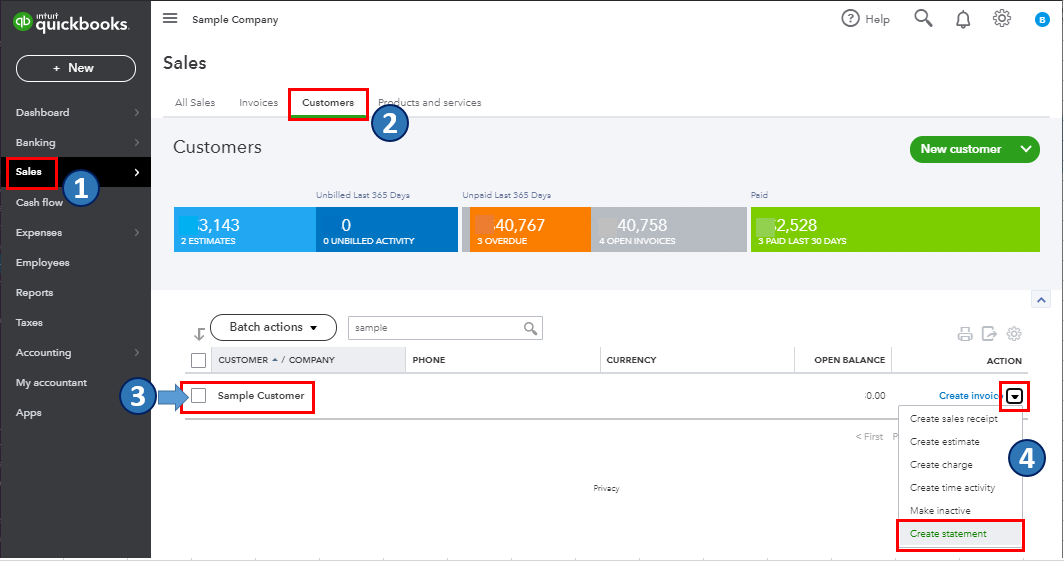Expand the Accounting sidebar chevron

tap(136, 353)
